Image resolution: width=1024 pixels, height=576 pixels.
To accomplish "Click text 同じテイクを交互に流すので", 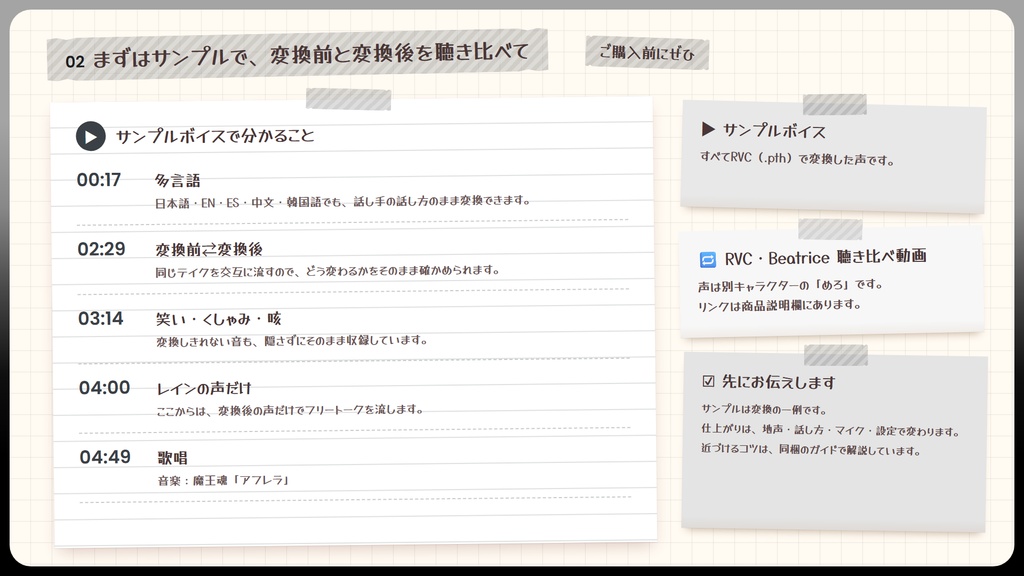I will [x=225, y=272].
